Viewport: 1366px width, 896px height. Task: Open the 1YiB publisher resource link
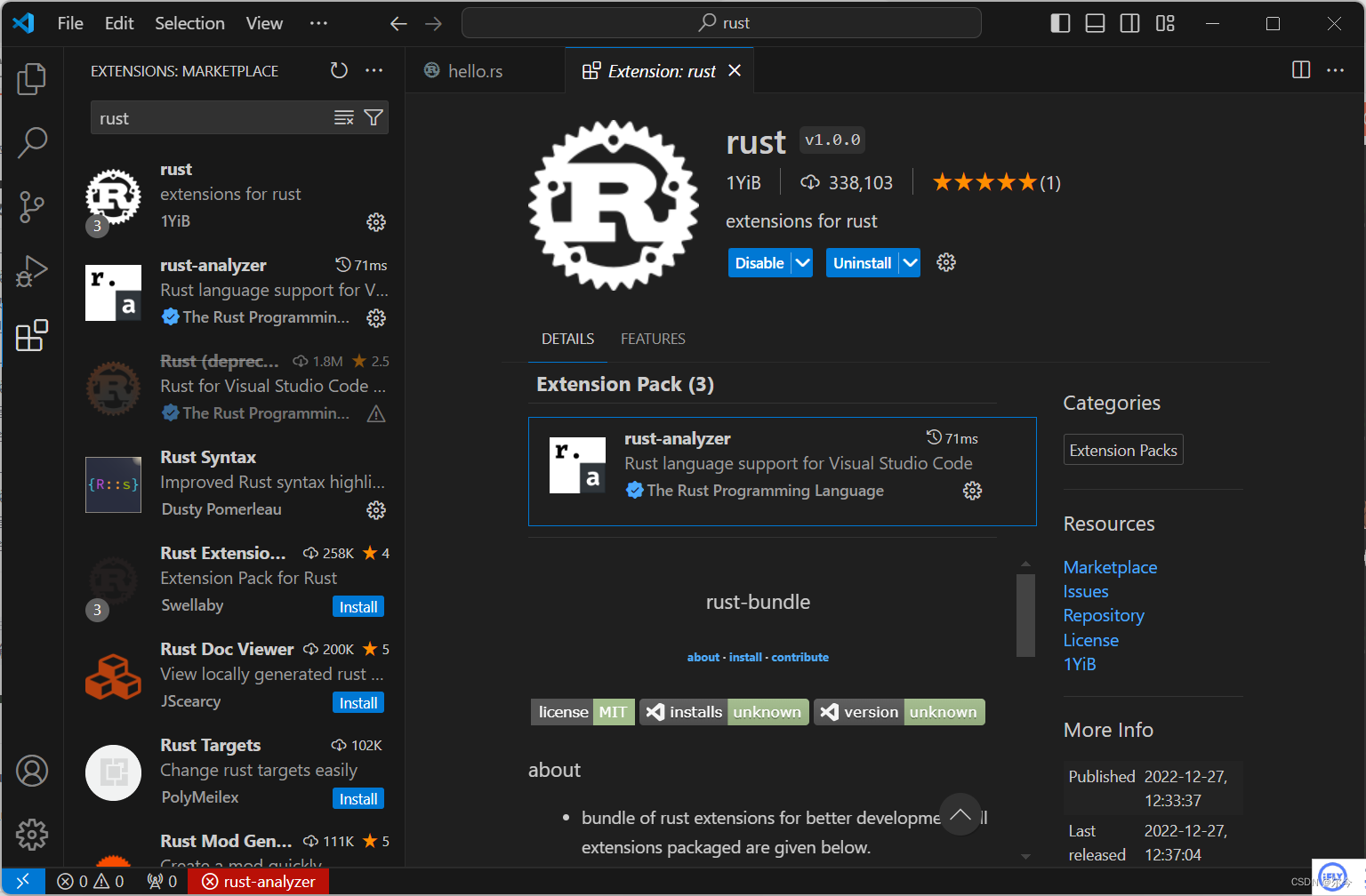[1080, 664]
